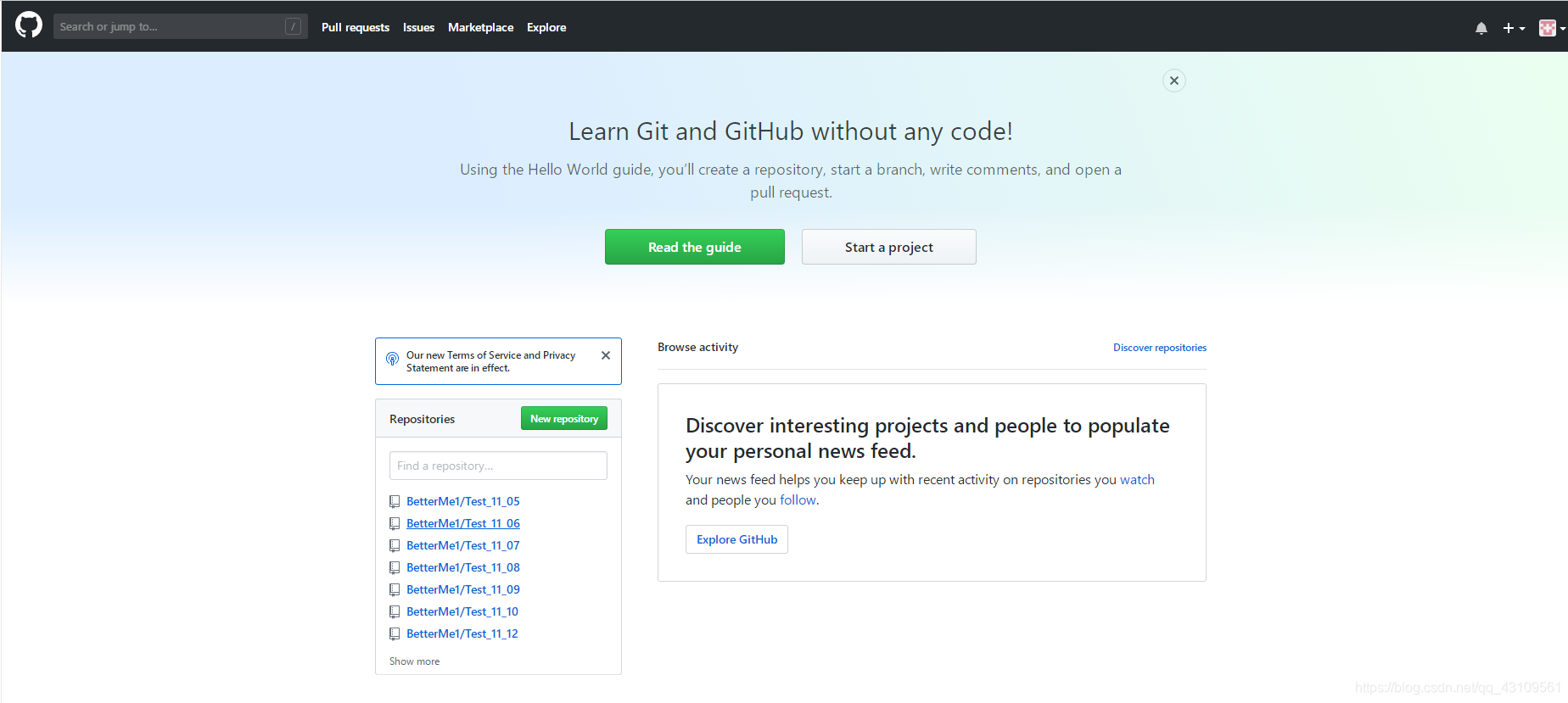Click the broadcast icon in Terms notice
The width and height of the screenshot is (1568, 703).
392,359
